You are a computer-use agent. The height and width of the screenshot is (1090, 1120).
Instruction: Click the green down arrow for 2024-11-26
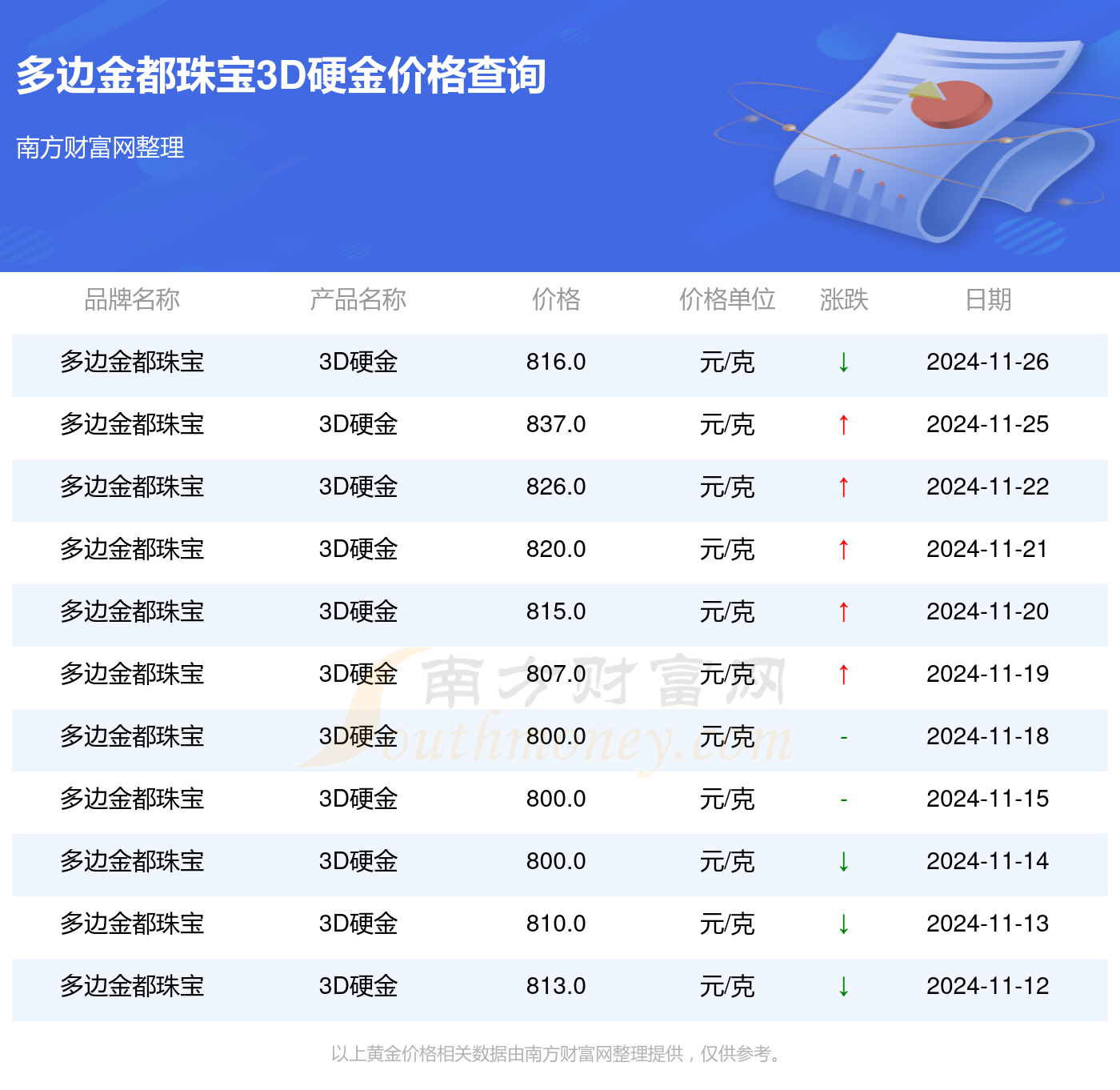click(x=843, y=363)
